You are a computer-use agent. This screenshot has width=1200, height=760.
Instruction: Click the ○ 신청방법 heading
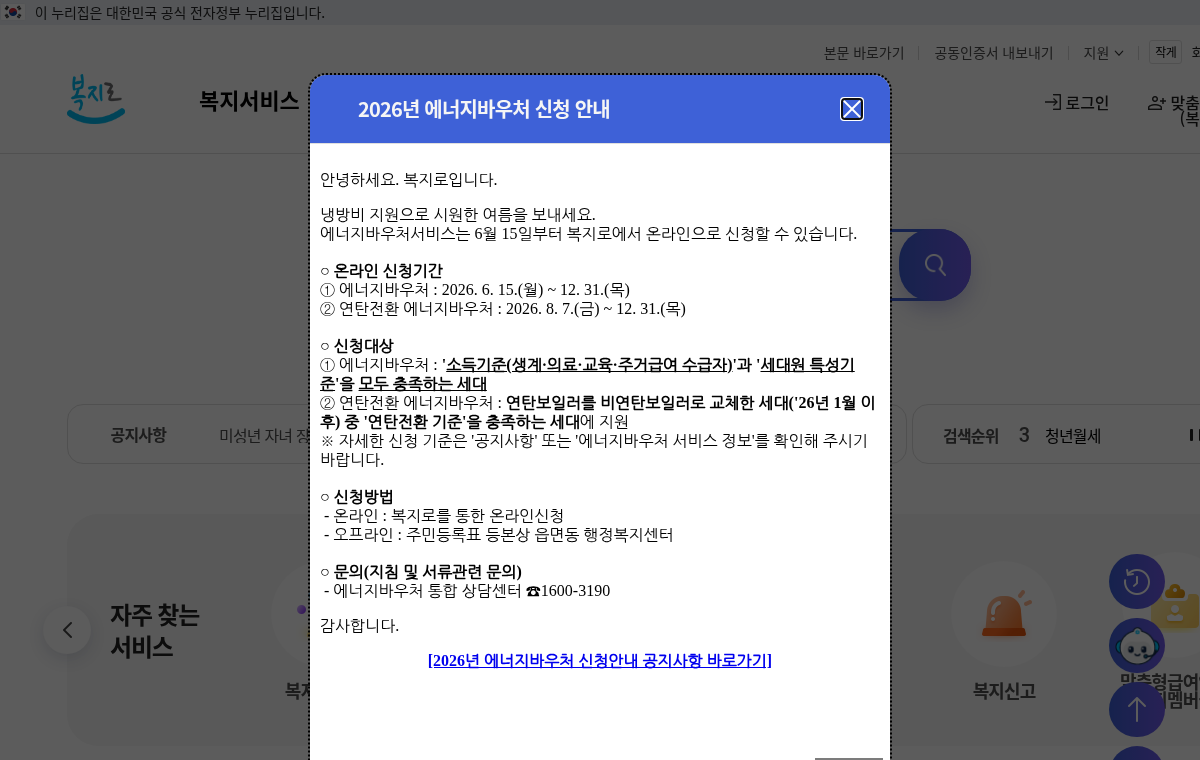(x=357, y=497)
